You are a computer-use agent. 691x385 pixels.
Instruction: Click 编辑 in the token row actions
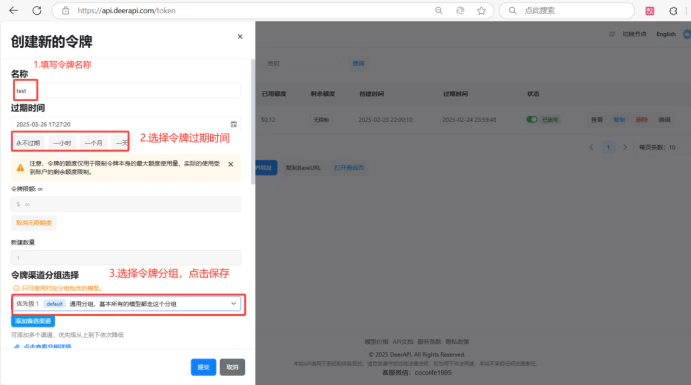click(664, 120)
